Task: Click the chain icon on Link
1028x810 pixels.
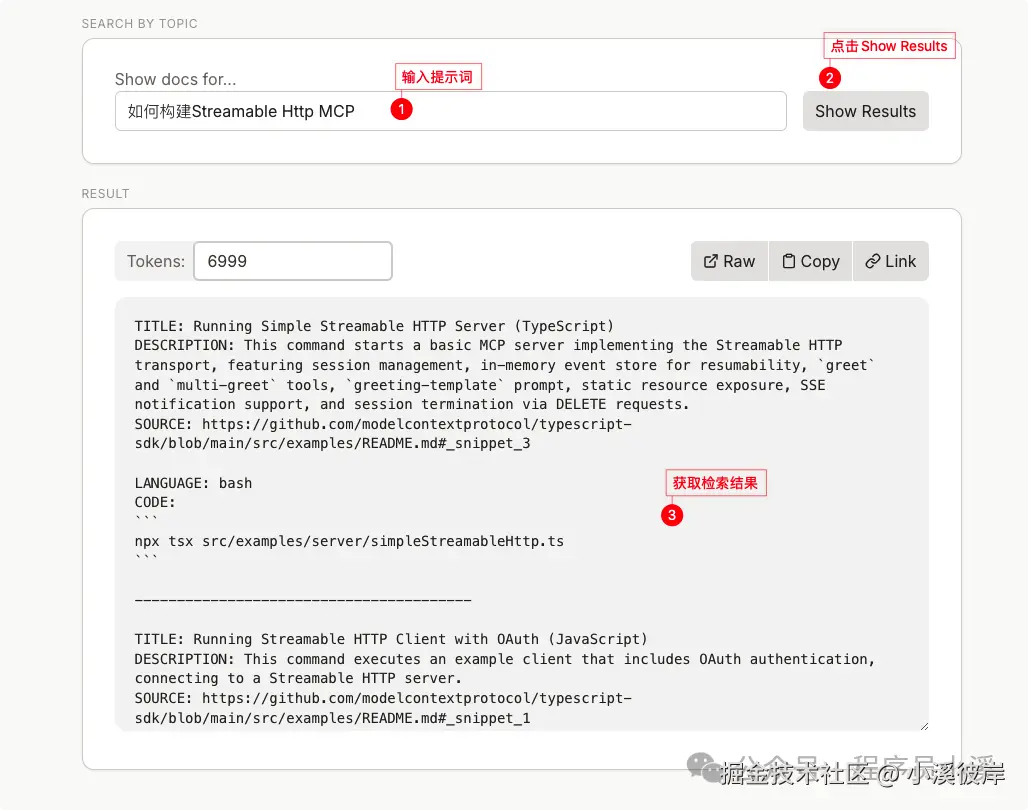Action: [x=873, y=261]
